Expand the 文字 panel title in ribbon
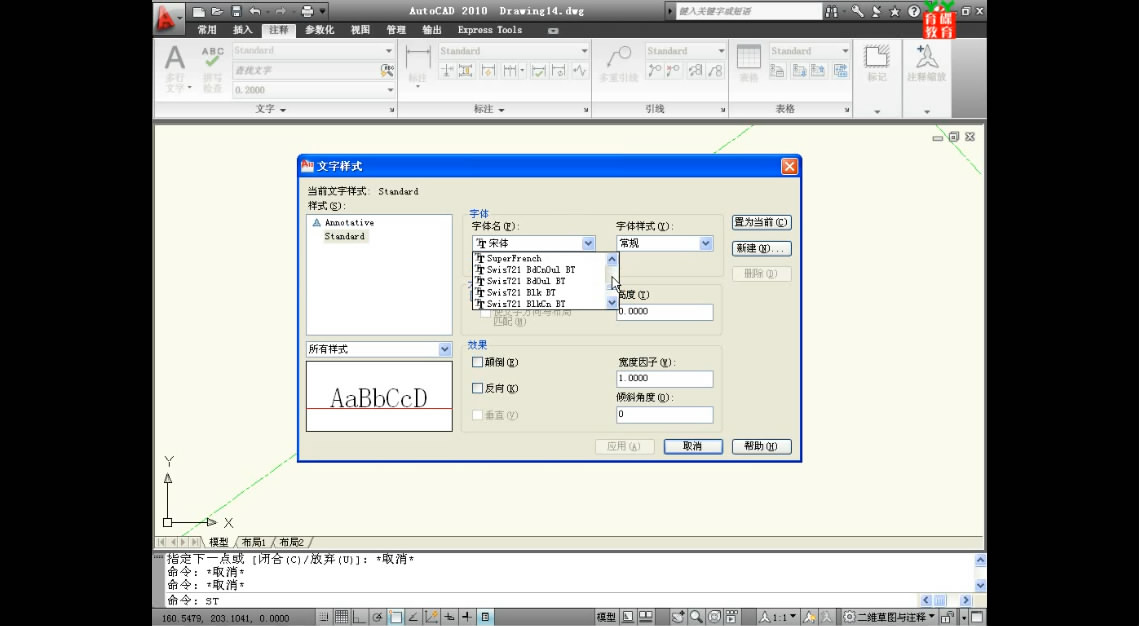The image size is (1139, 626). tap(271, 109)
